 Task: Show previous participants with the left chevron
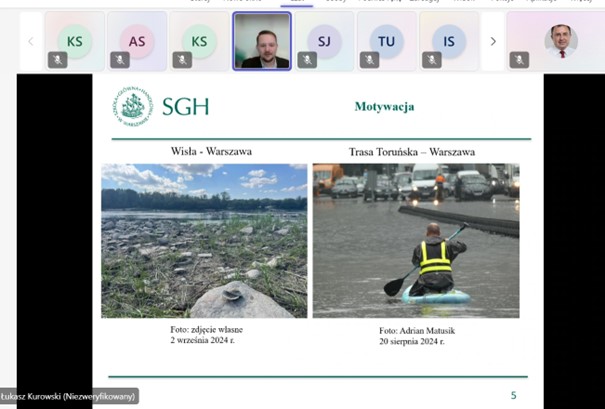31,41
